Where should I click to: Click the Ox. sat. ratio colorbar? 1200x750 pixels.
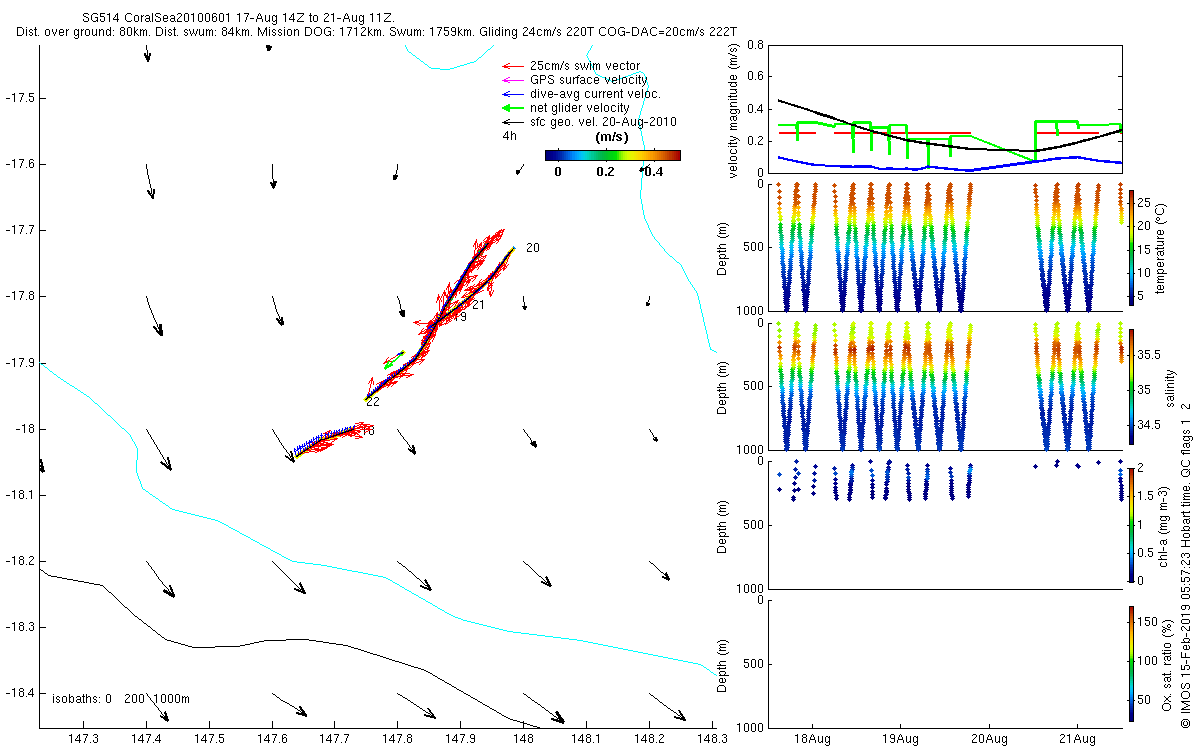tap(1131, 663)
